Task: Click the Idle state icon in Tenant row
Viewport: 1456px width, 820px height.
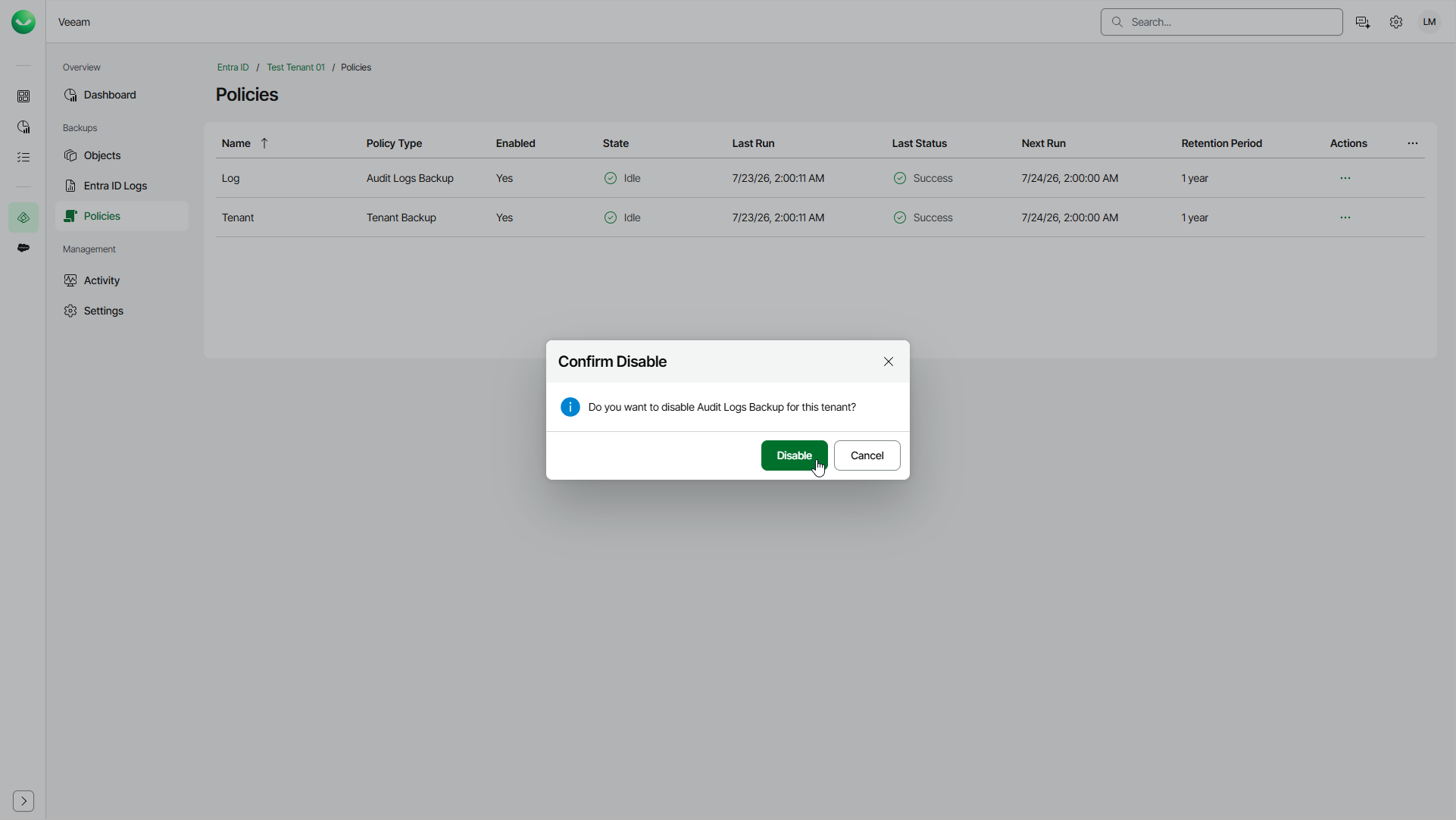Action: (x=611, y=218)
